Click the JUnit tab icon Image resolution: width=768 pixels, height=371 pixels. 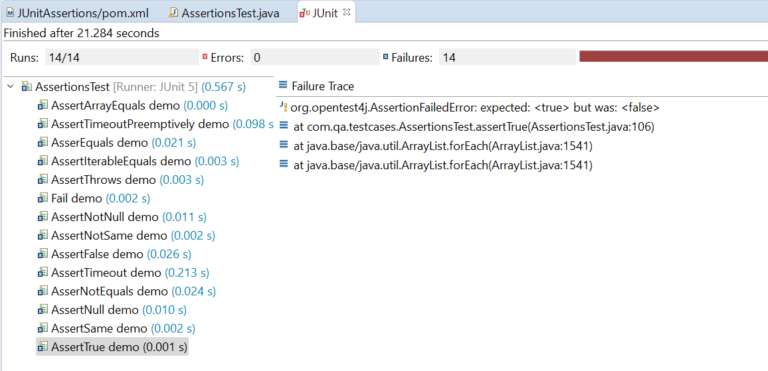point(304,13)
